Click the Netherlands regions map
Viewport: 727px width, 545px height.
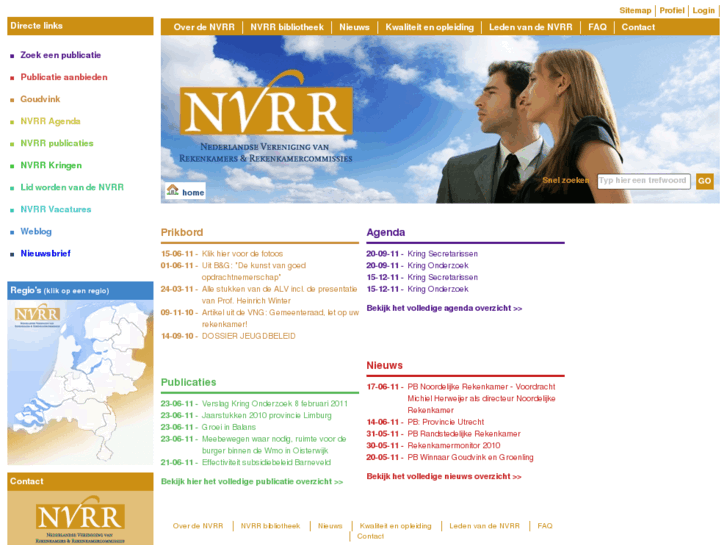pyautogui.click(x=80, y=382)
